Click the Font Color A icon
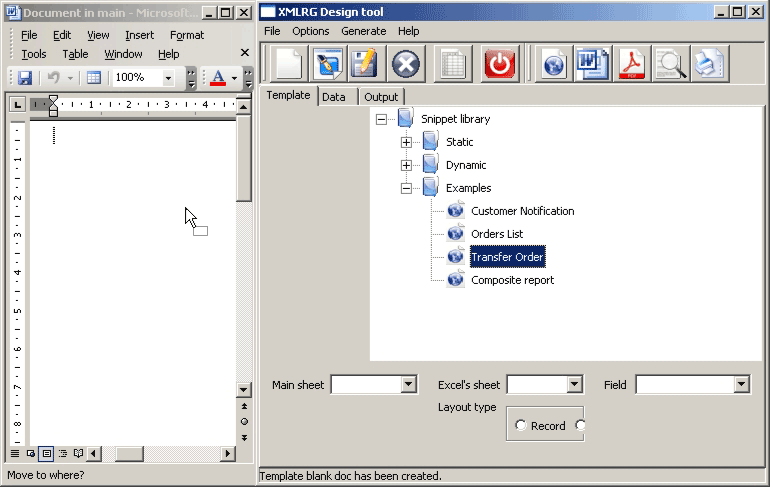Viewport: 770px width, 487px height. pos(218,78)
